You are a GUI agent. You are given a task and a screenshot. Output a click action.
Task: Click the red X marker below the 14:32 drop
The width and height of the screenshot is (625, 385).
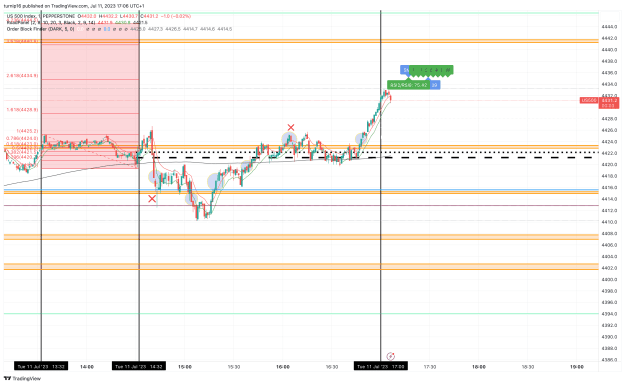[x=152, y=198]
